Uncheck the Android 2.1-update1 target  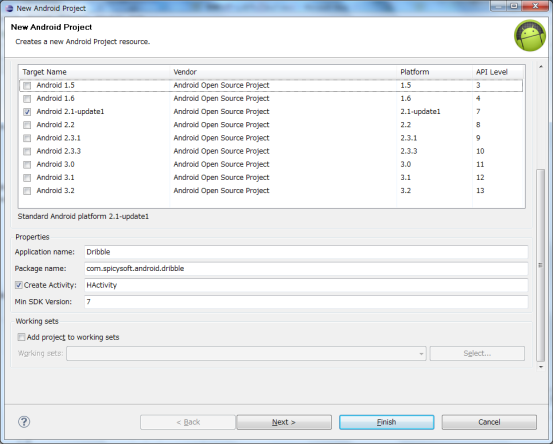click(x=27, y=112)
